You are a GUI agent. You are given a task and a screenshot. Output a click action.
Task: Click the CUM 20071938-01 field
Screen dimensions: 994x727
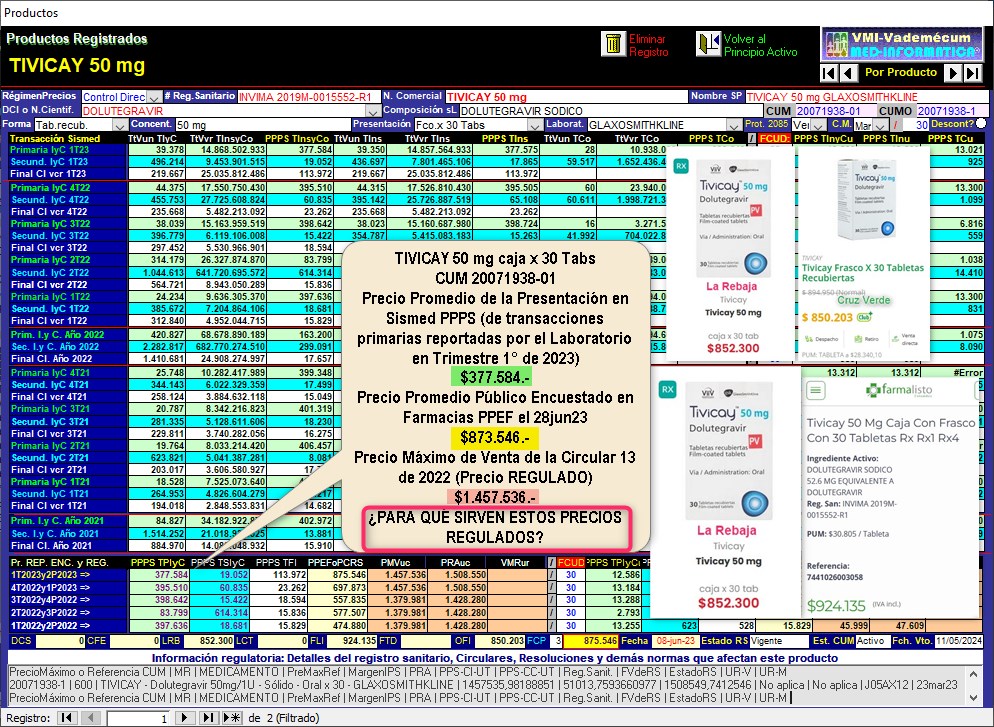click(836, 111)
